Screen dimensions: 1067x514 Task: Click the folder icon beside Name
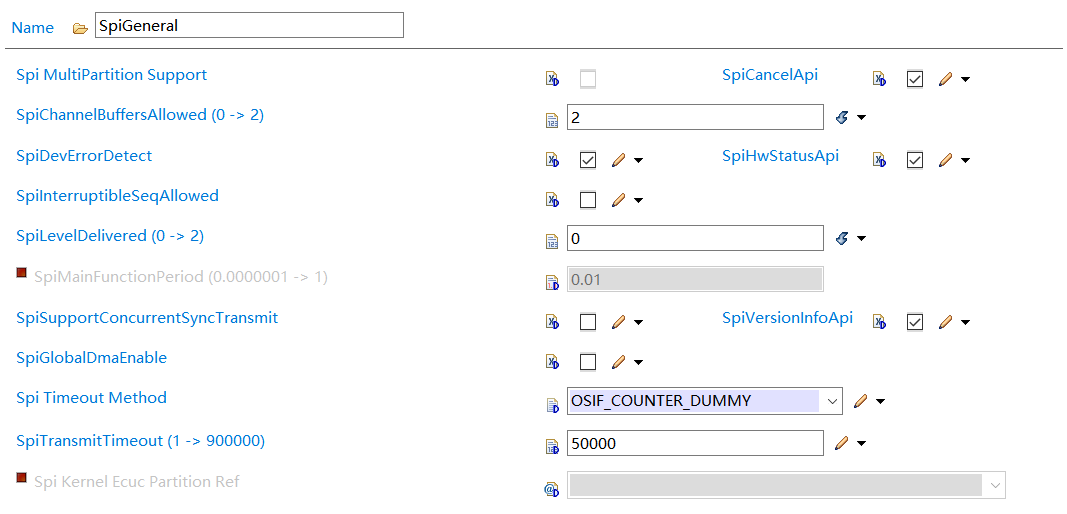click(80, 28)
